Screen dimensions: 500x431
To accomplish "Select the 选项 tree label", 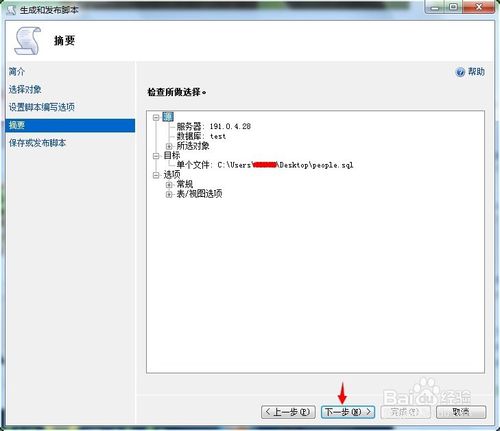I will (x=172, y=175).
